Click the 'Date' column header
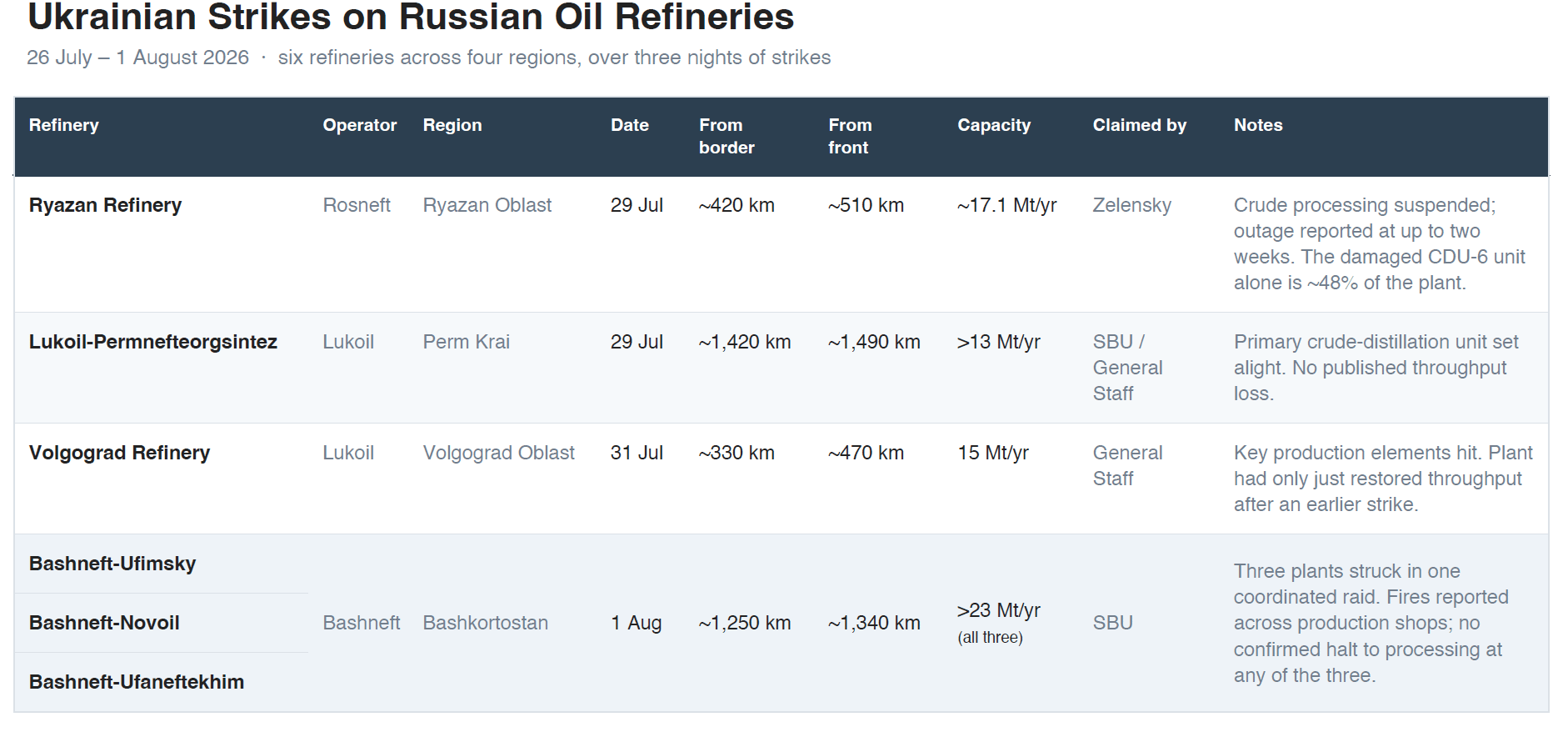This screenshot has height=737, width=1568. pos(630,125)
